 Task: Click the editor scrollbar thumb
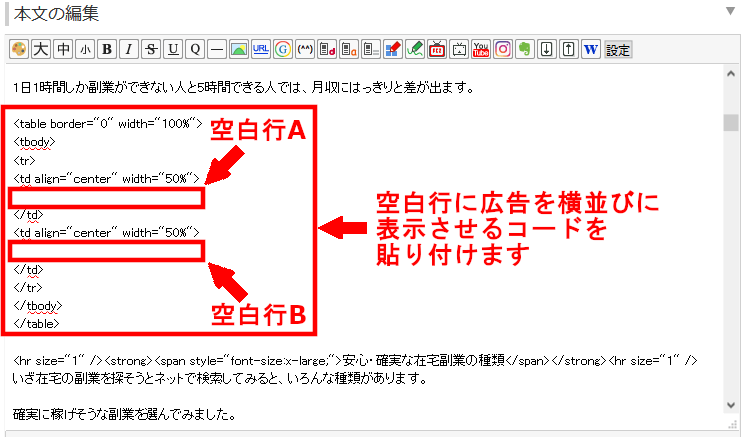731,122
